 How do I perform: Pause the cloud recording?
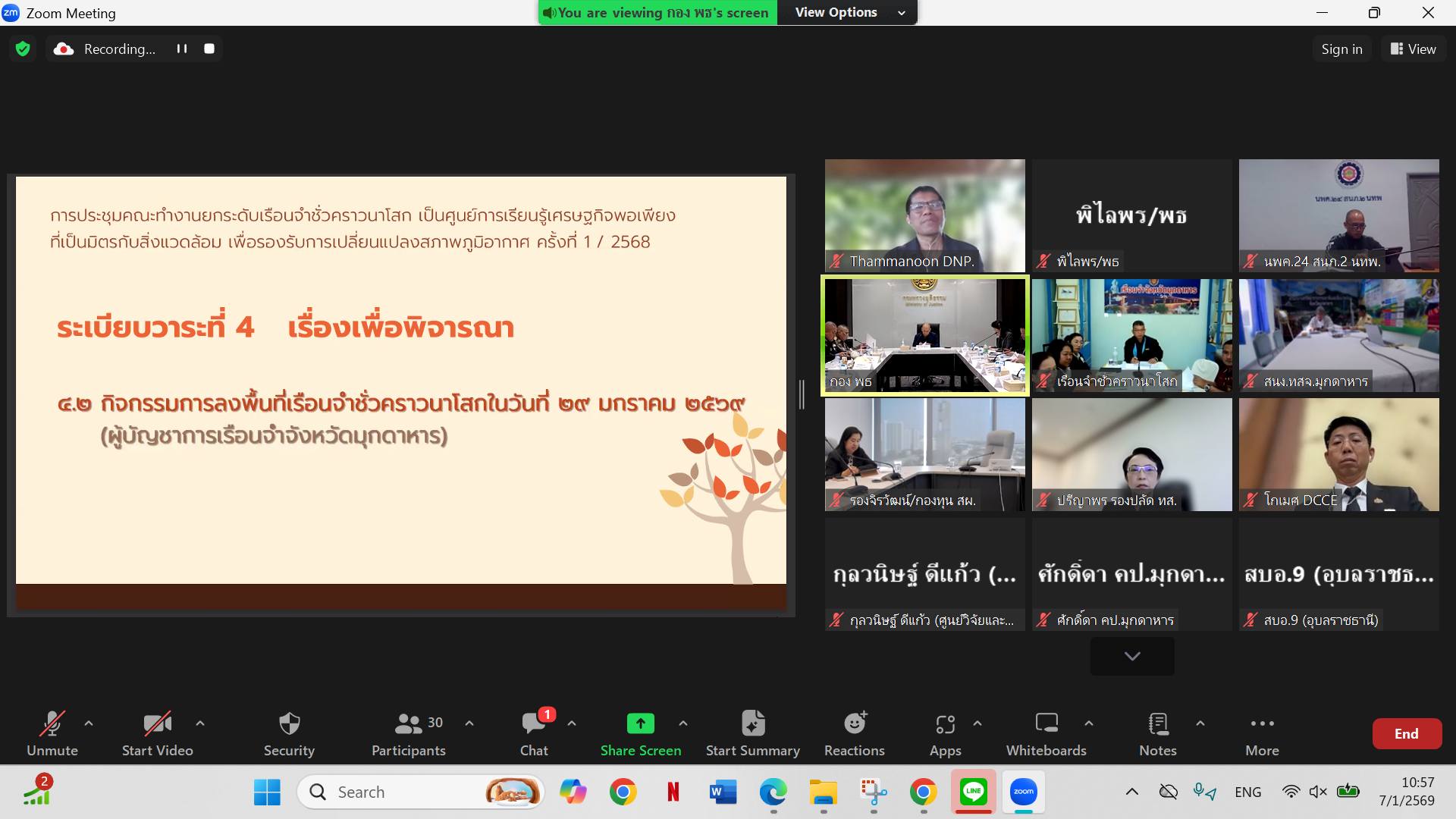[182, 49]
